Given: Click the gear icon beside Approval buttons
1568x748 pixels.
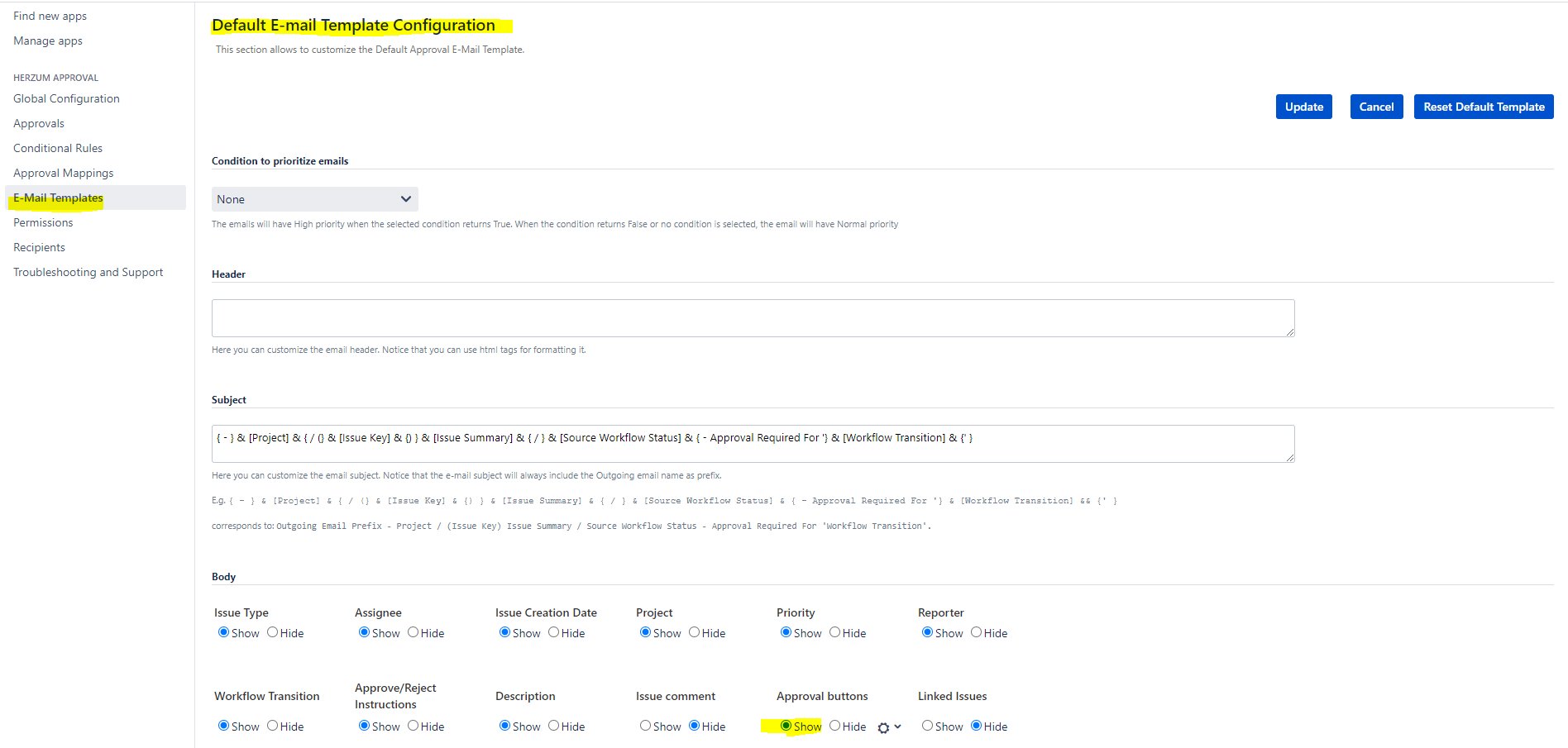Looking at the screenshot, I should 883,727.
